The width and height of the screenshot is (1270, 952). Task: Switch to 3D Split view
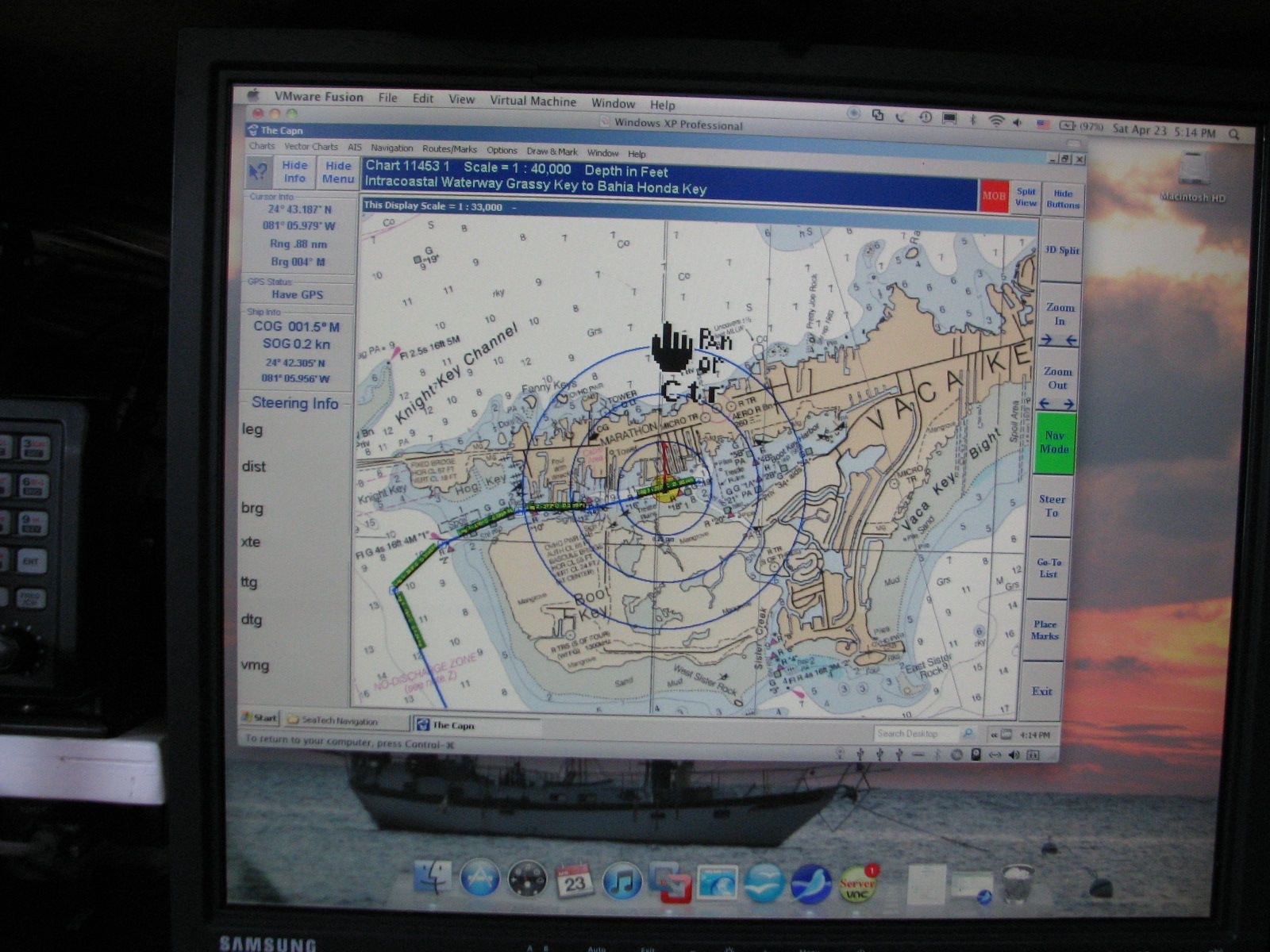1061,251
